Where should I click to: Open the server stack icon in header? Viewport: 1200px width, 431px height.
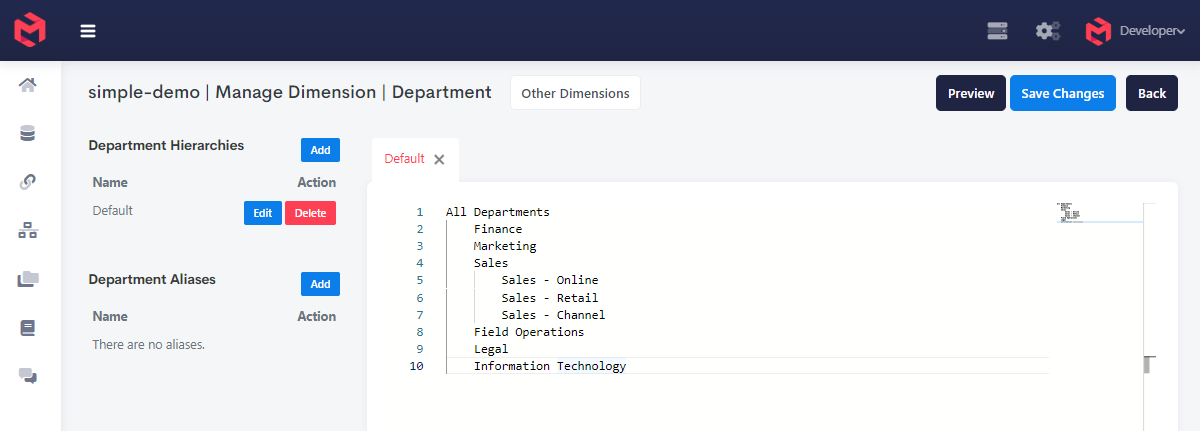[997, 31]
